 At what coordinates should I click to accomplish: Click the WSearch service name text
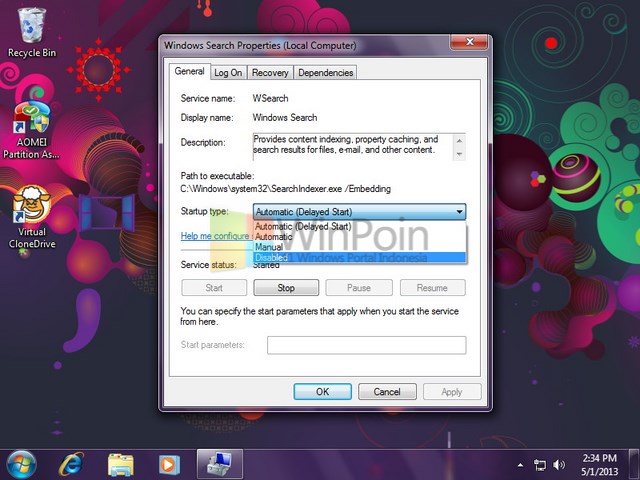[x=270, y=98]
